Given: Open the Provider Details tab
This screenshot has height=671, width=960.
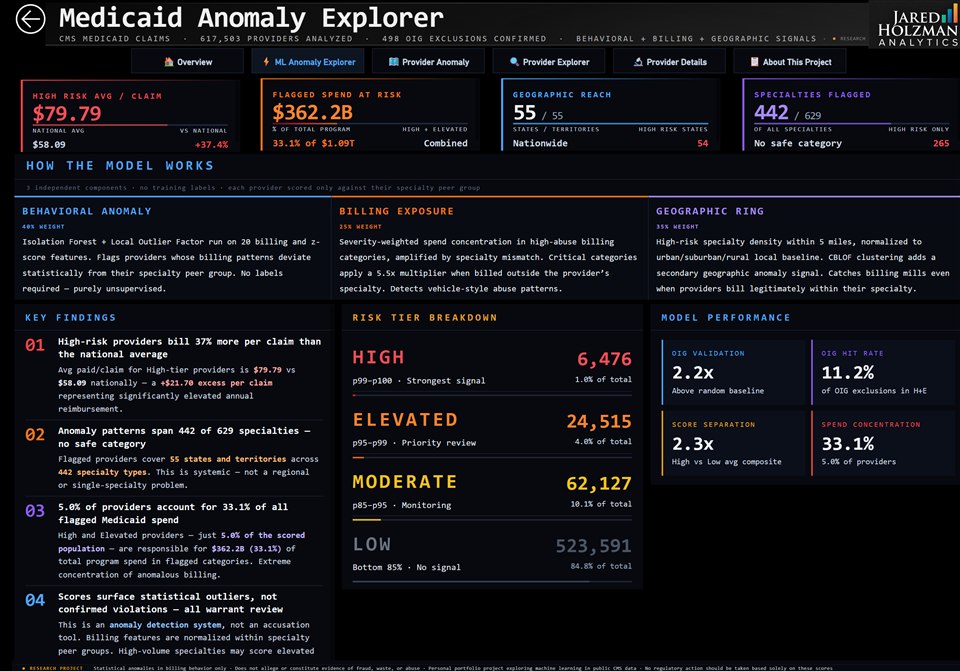Looking at the screenshot, I should tap(669, 61).
